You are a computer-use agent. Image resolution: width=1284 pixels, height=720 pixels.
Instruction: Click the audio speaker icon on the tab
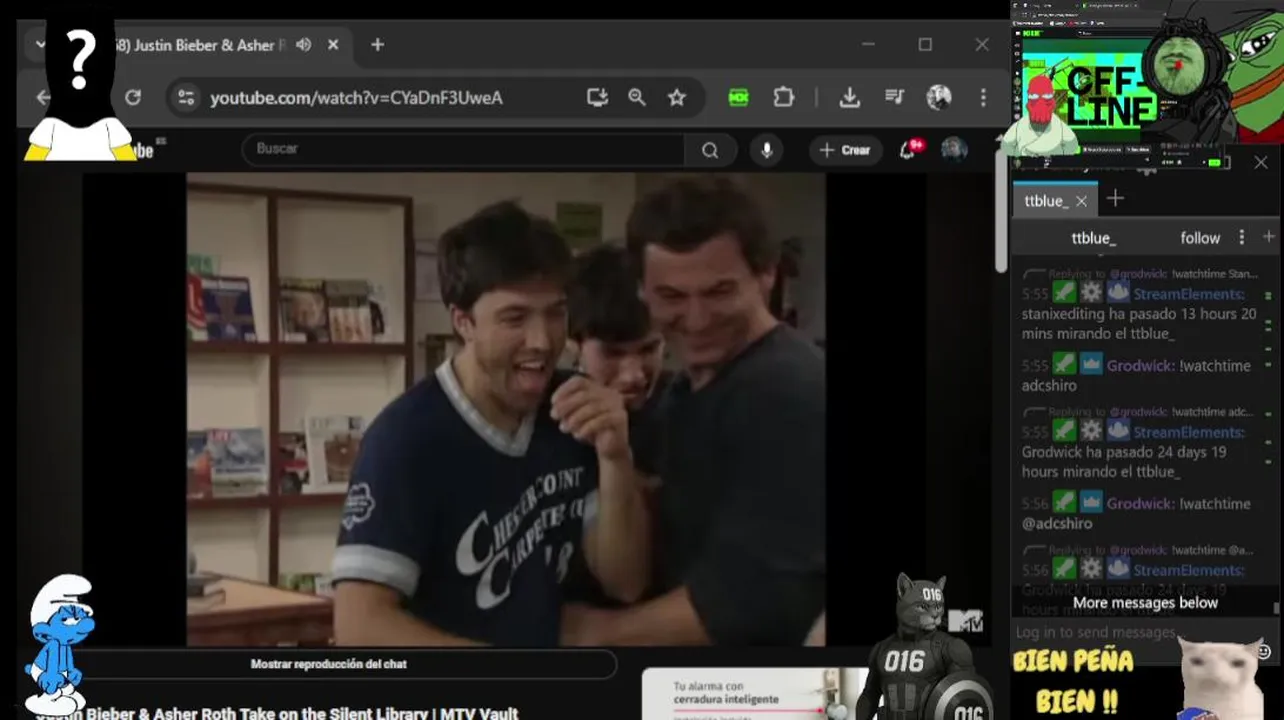click(303, 45)
